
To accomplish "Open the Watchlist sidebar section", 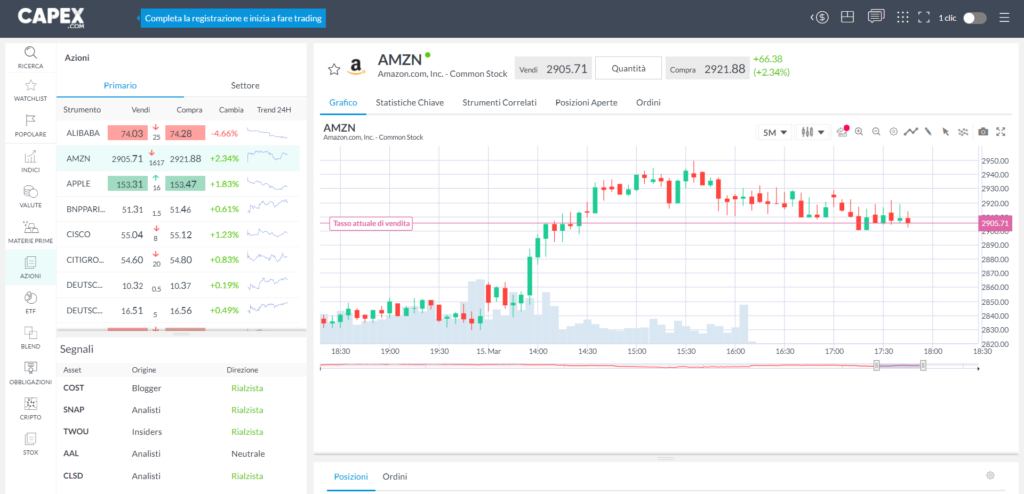I will pos(31,90).
